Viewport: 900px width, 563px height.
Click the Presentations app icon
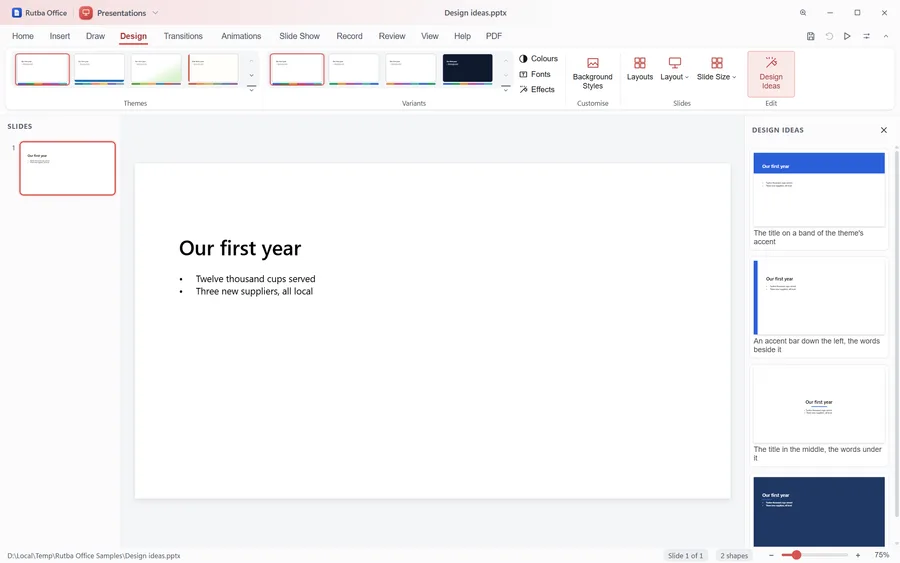(86, 13)
